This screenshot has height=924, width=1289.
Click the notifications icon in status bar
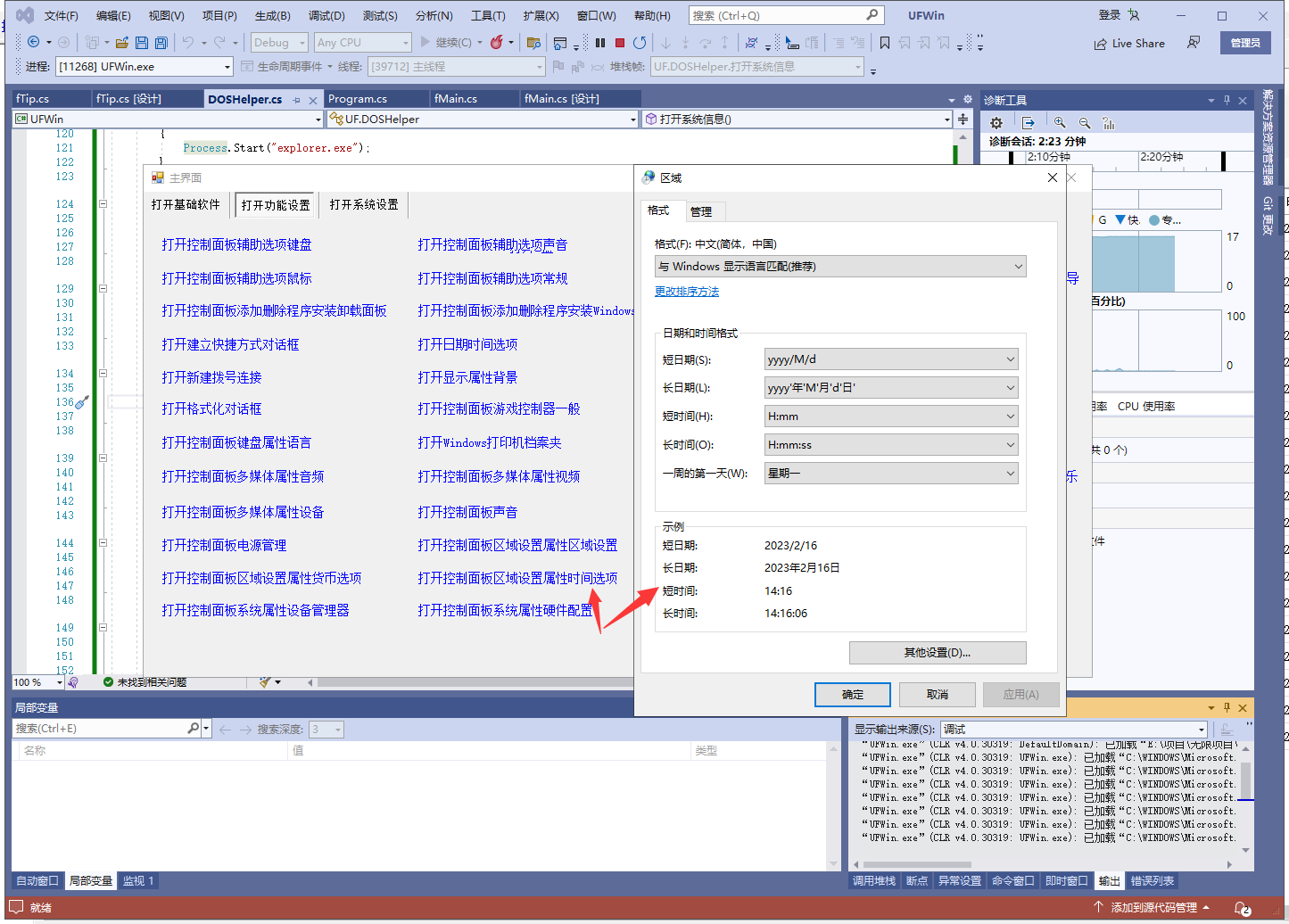click(x=1242, y=908)
